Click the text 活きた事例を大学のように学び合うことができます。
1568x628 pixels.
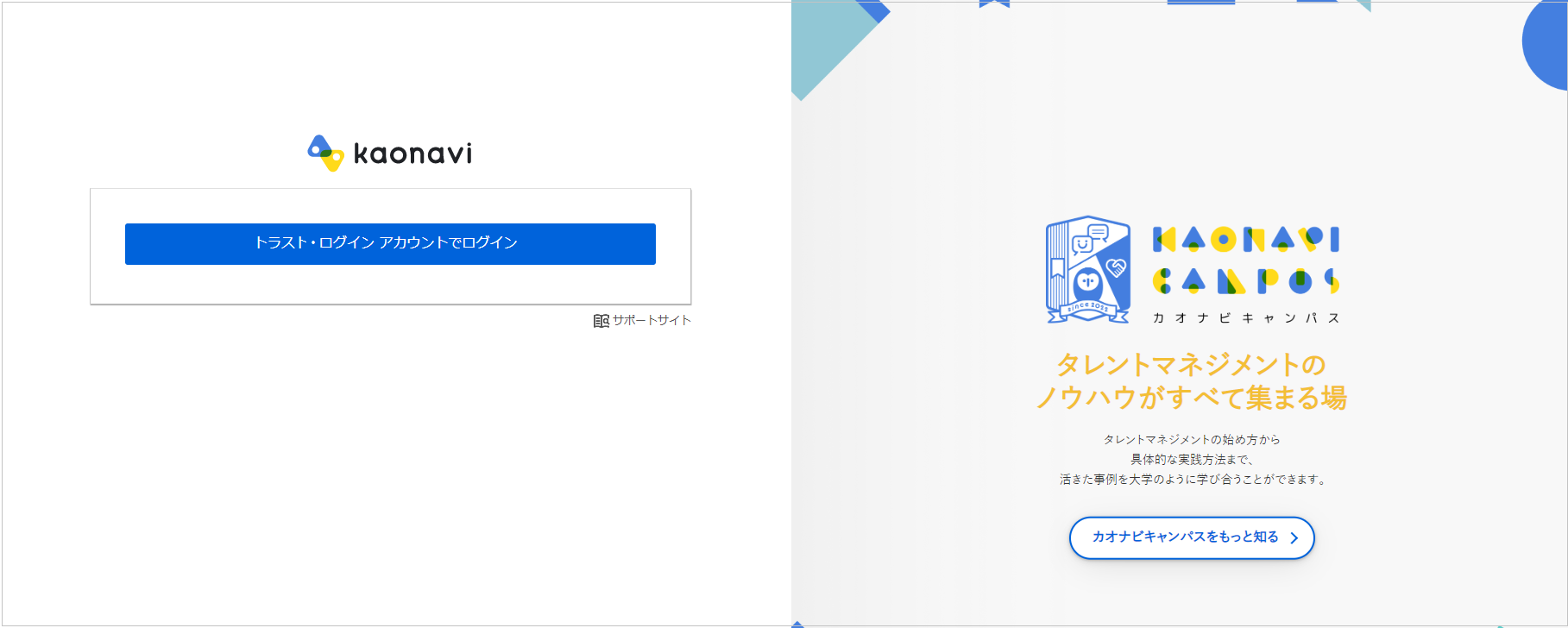(1194, 480)
